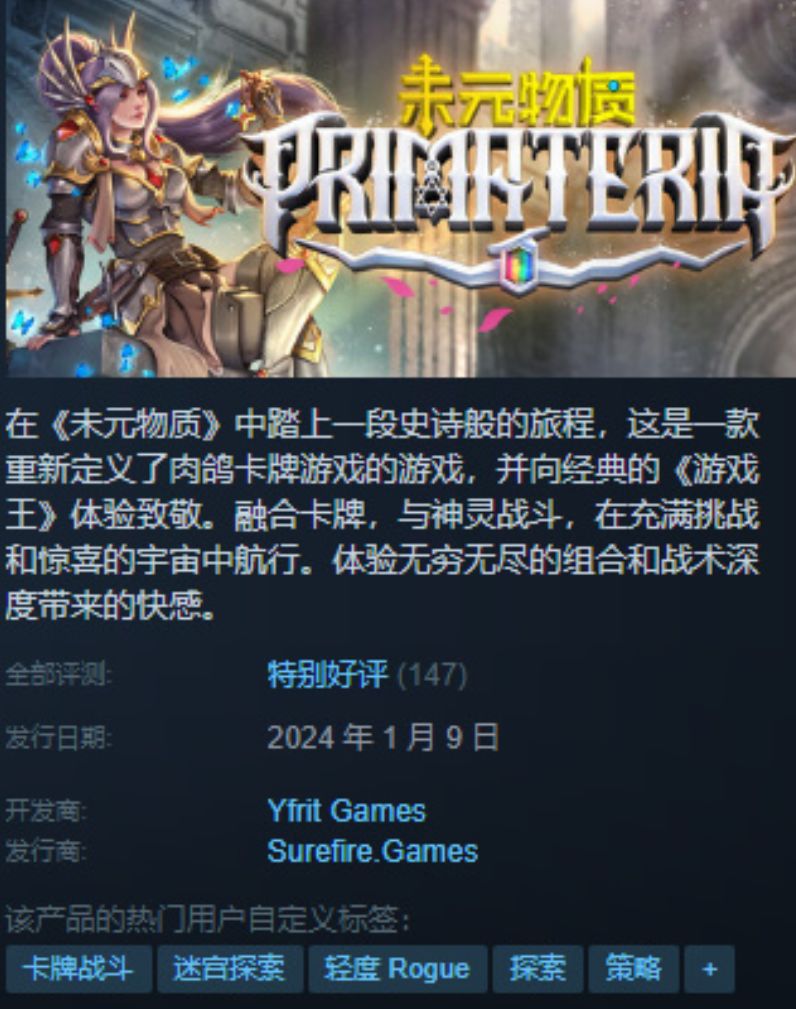The image size is (796, 1009).
Task: Select the 迷宫探索 tag
Action: pyautogui.click(x=230, y=968)
